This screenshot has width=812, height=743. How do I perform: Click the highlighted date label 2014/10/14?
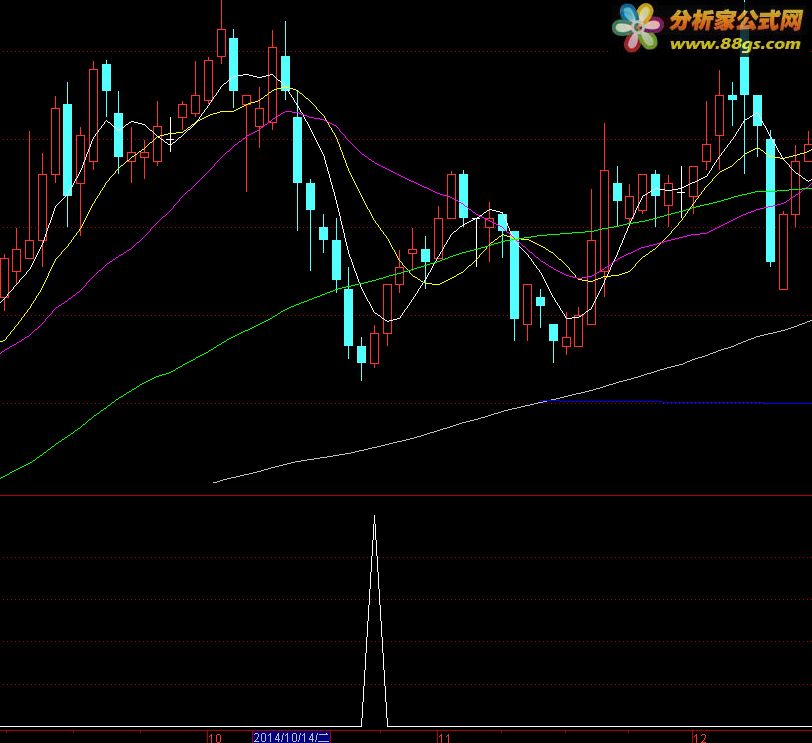tap(292, 737)
